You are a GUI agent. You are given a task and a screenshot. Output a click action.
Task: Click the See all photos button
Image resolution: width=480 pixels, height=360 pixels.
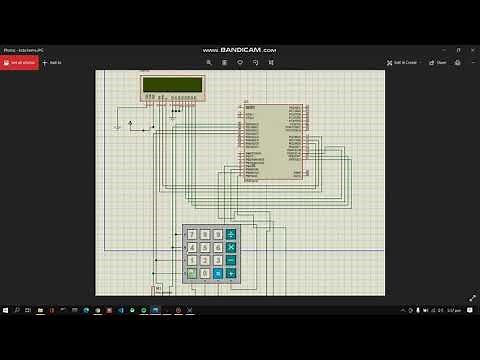pyautogui.click(x=19, y=63)
